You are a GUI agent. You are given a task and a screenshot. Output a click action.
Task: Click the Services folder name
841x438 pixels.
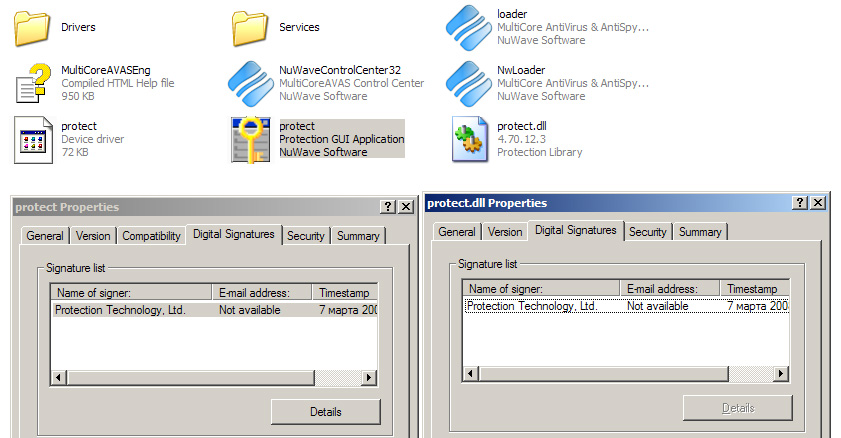(x=299, y=27)
